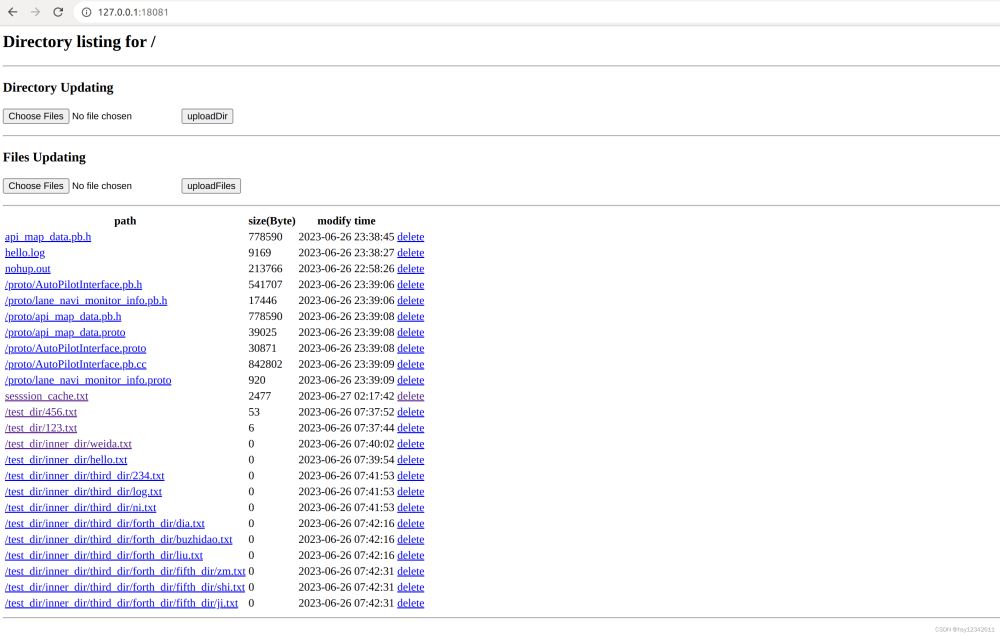This screenshot has width=1000, height=636.
Task: Open /proto/AutoPilotInterface.pb.h link
Action: (x=73, y=285)
